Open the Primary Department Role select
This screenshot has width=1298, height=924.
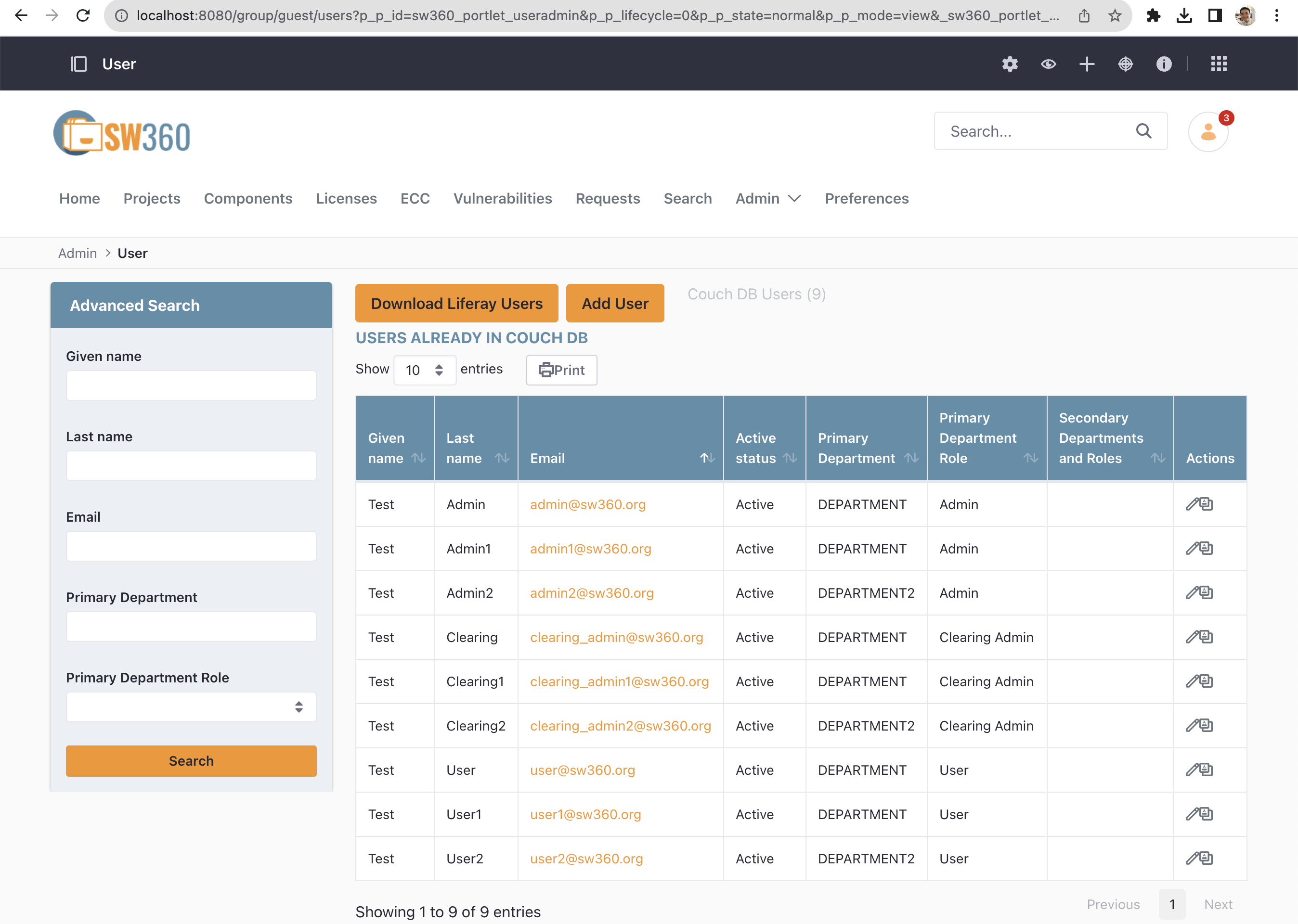191,706
